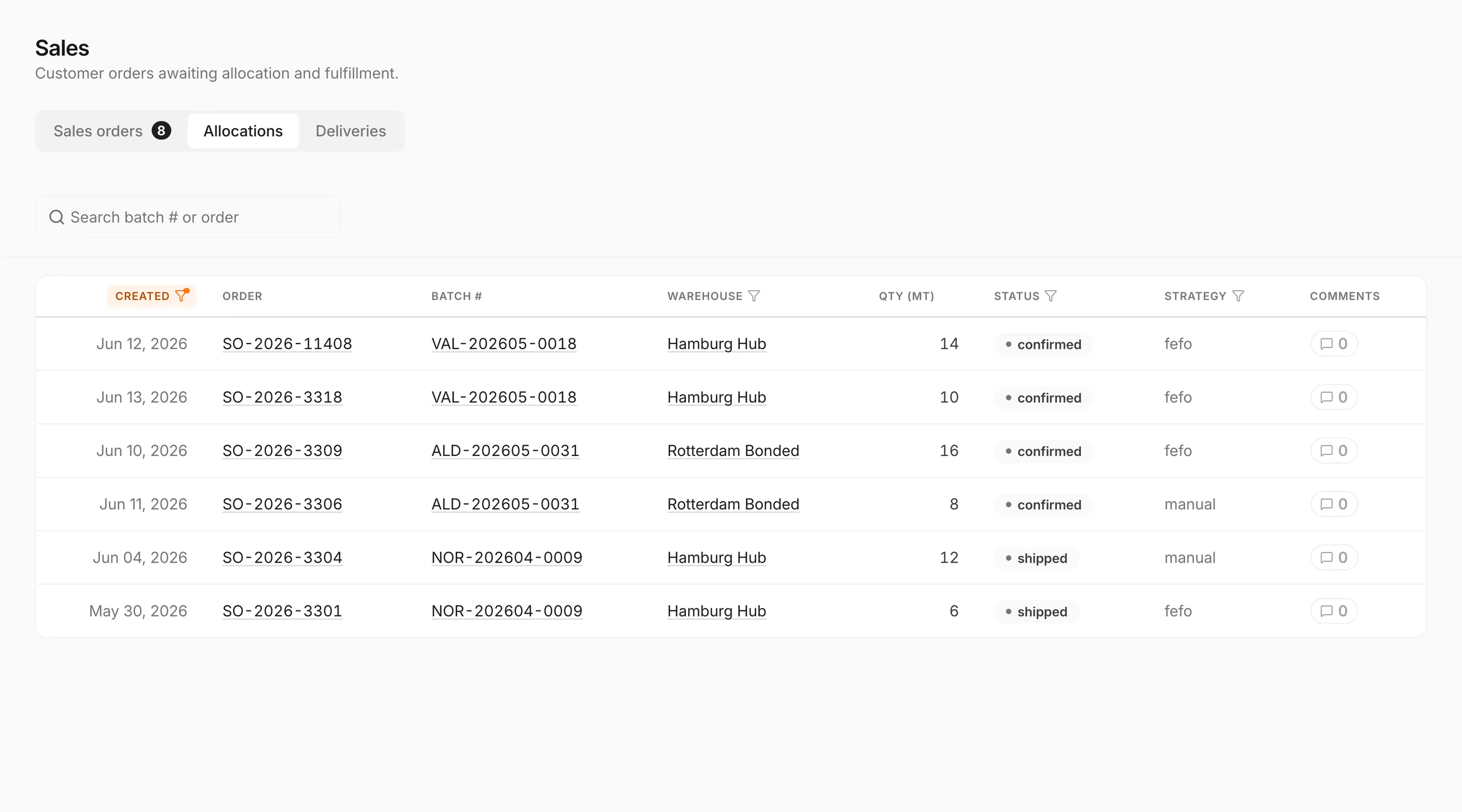This screenshot has height=812, width=1462.
Task: Open comments for order SO-2026-3306
Action: click(x=1334, y=504)
